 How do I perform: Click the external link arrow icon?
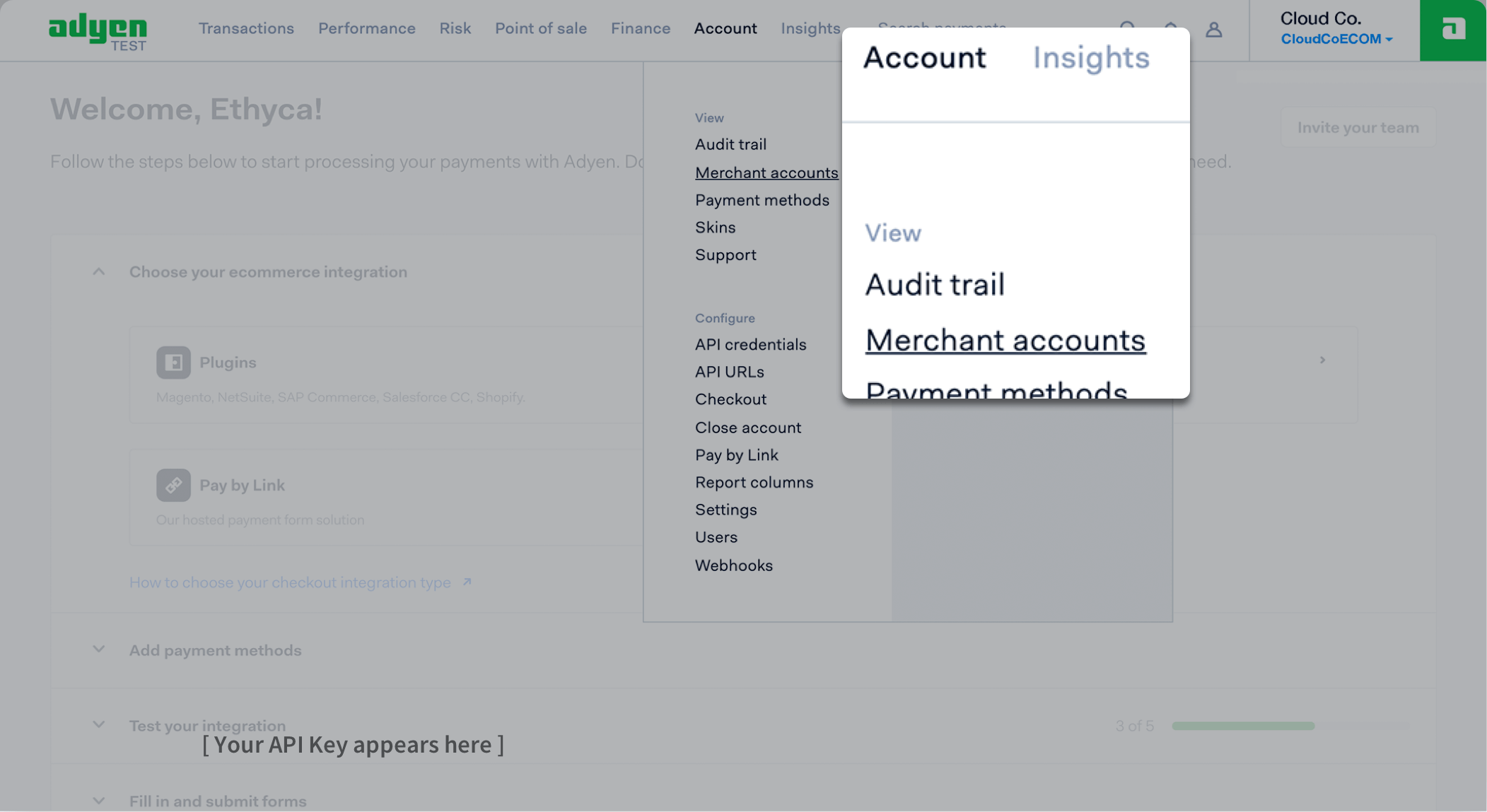(467, 582)
